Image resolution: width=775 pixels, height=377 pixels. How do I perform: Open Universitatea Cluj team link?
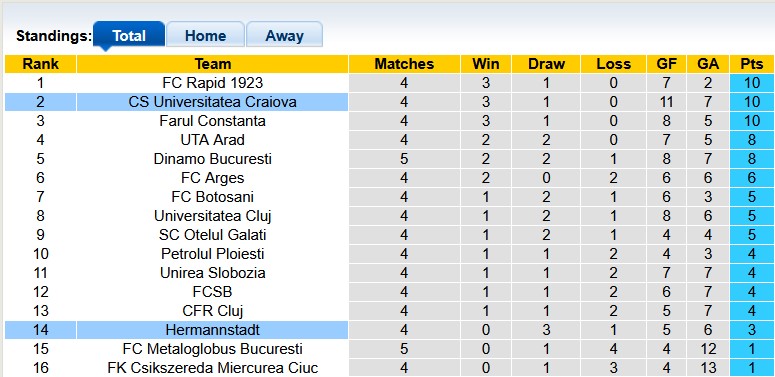pos(213,216)
